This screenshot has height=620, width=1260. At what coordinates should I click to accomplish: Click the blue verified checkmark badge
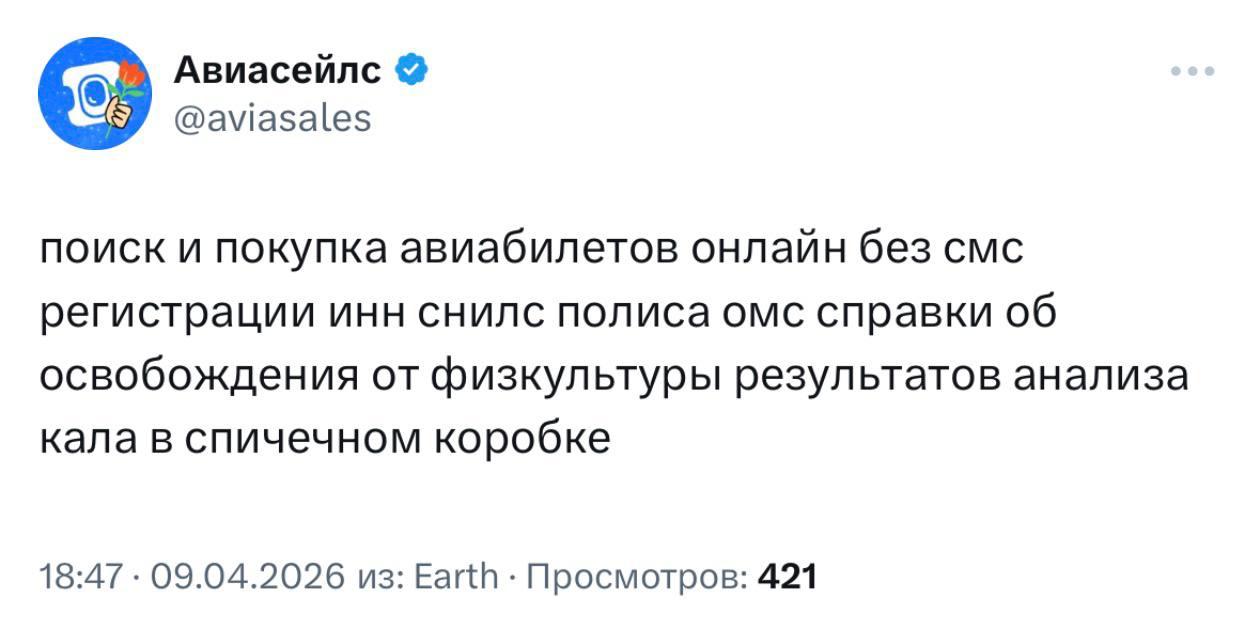click(412, 71)
